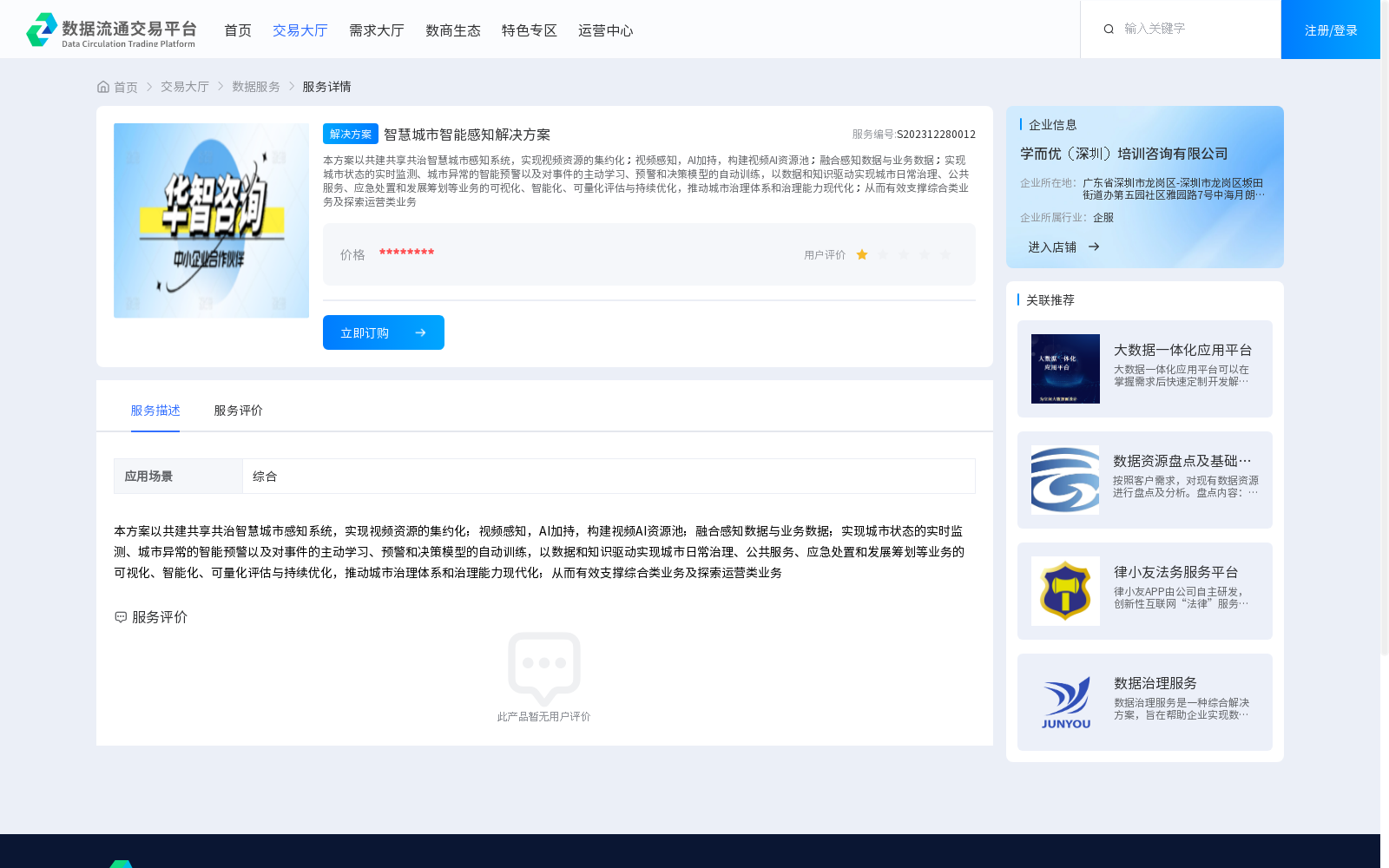Go to 数据服务 in breadcrumb
This screenshot has height=868, width=1389.
[256, 87]
